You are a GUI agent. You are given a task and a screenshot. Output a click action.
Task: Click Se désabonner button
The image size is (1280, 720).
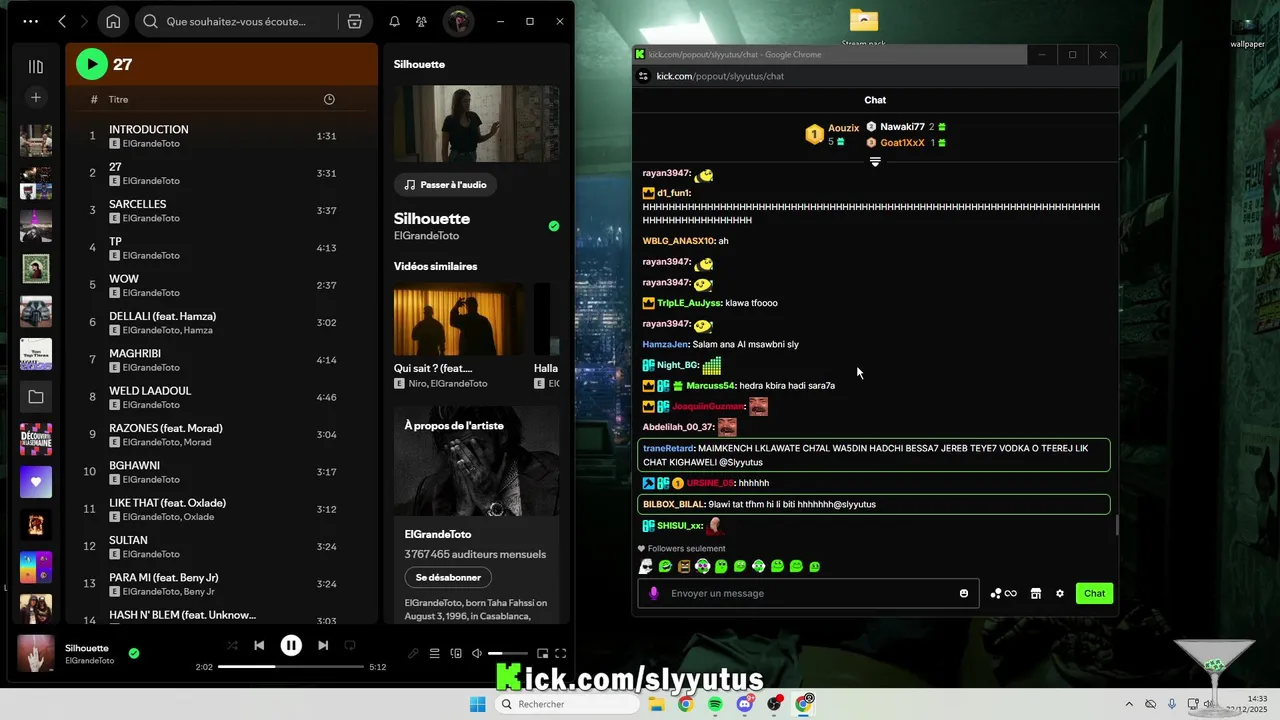448,577
